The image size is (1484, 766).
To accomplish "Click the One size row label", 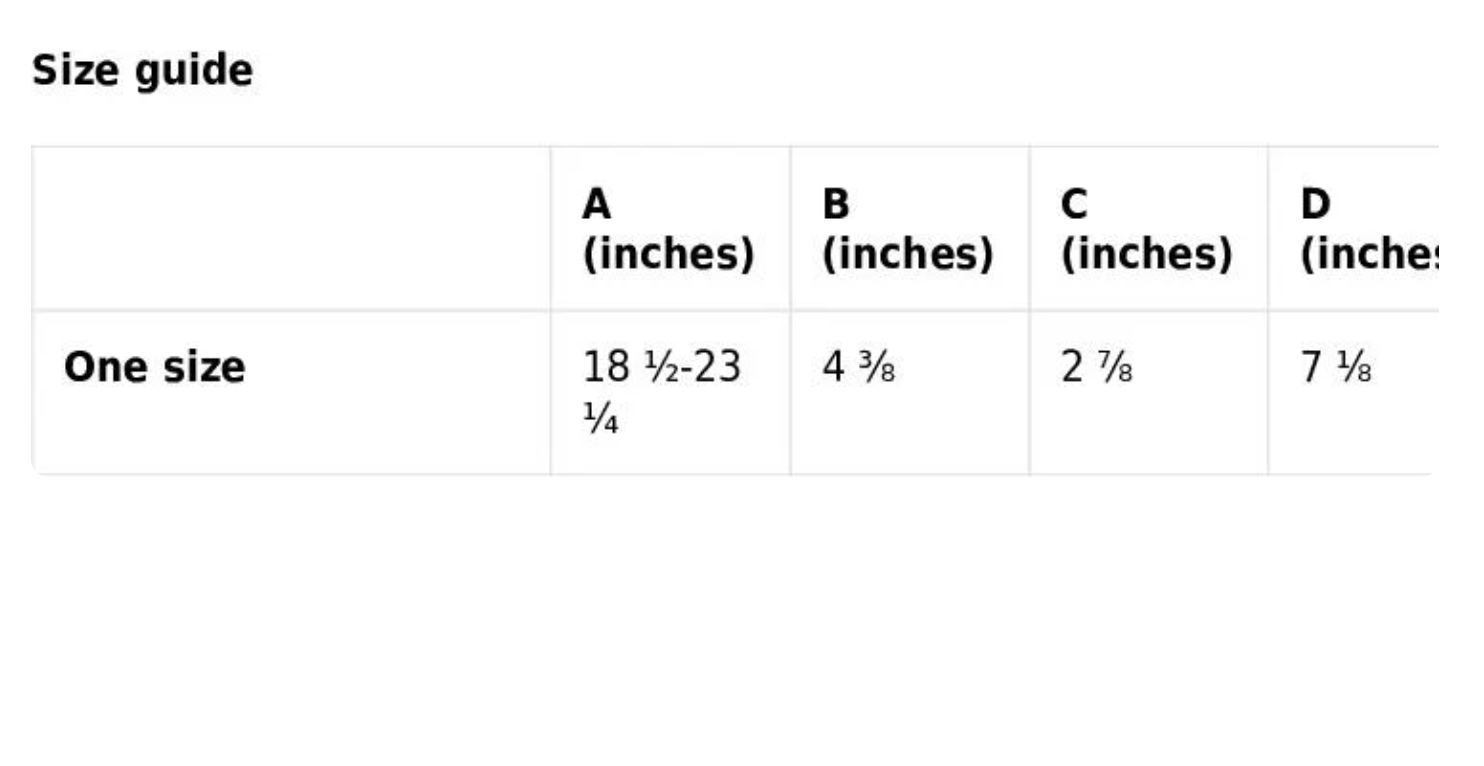I will pyautogui.click(x=154, y=367).
